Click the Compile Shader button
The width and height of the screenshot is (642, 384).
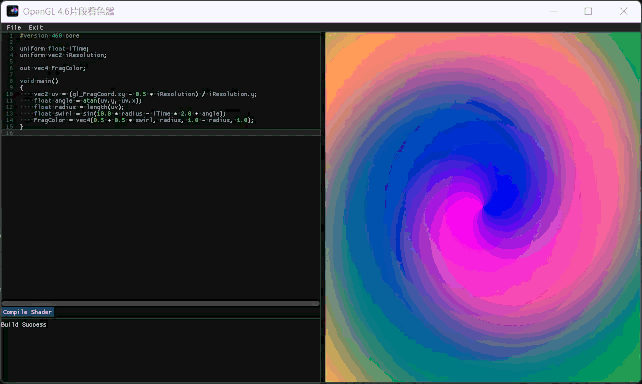point(27,312)
